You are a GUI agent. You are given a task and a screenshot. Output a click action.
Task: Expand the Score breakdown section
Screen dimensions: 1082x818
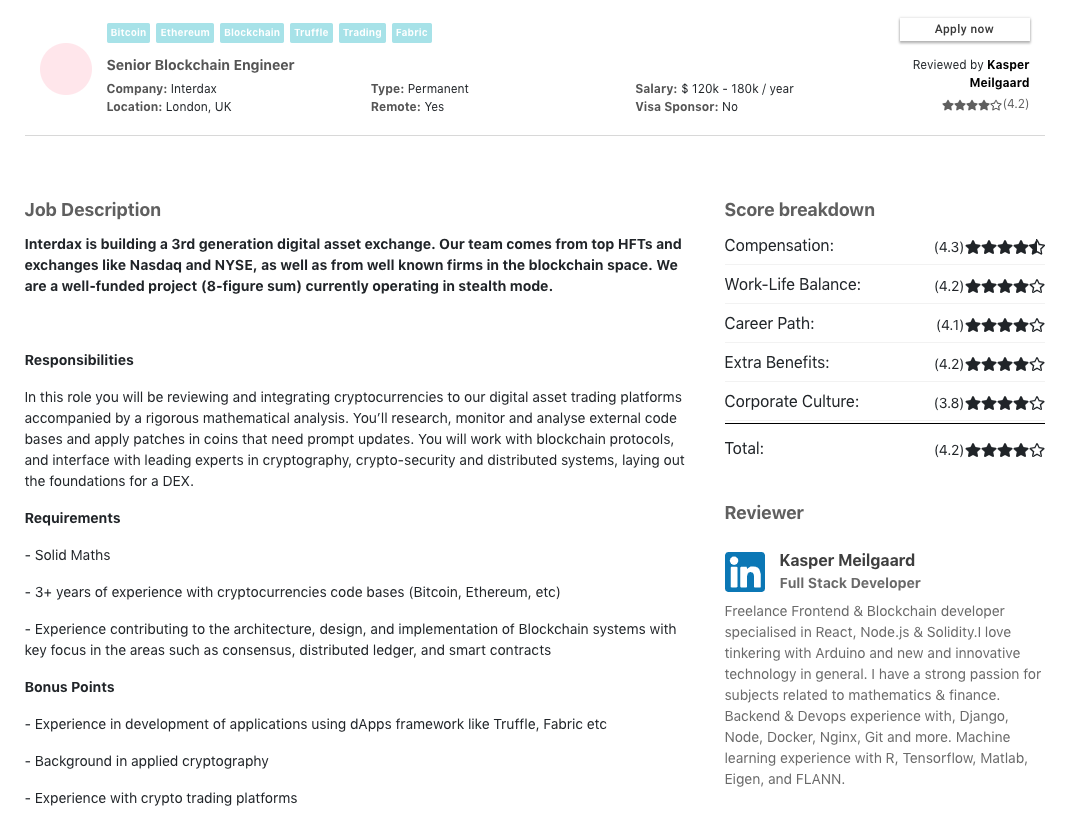click(x=799, y=210)
